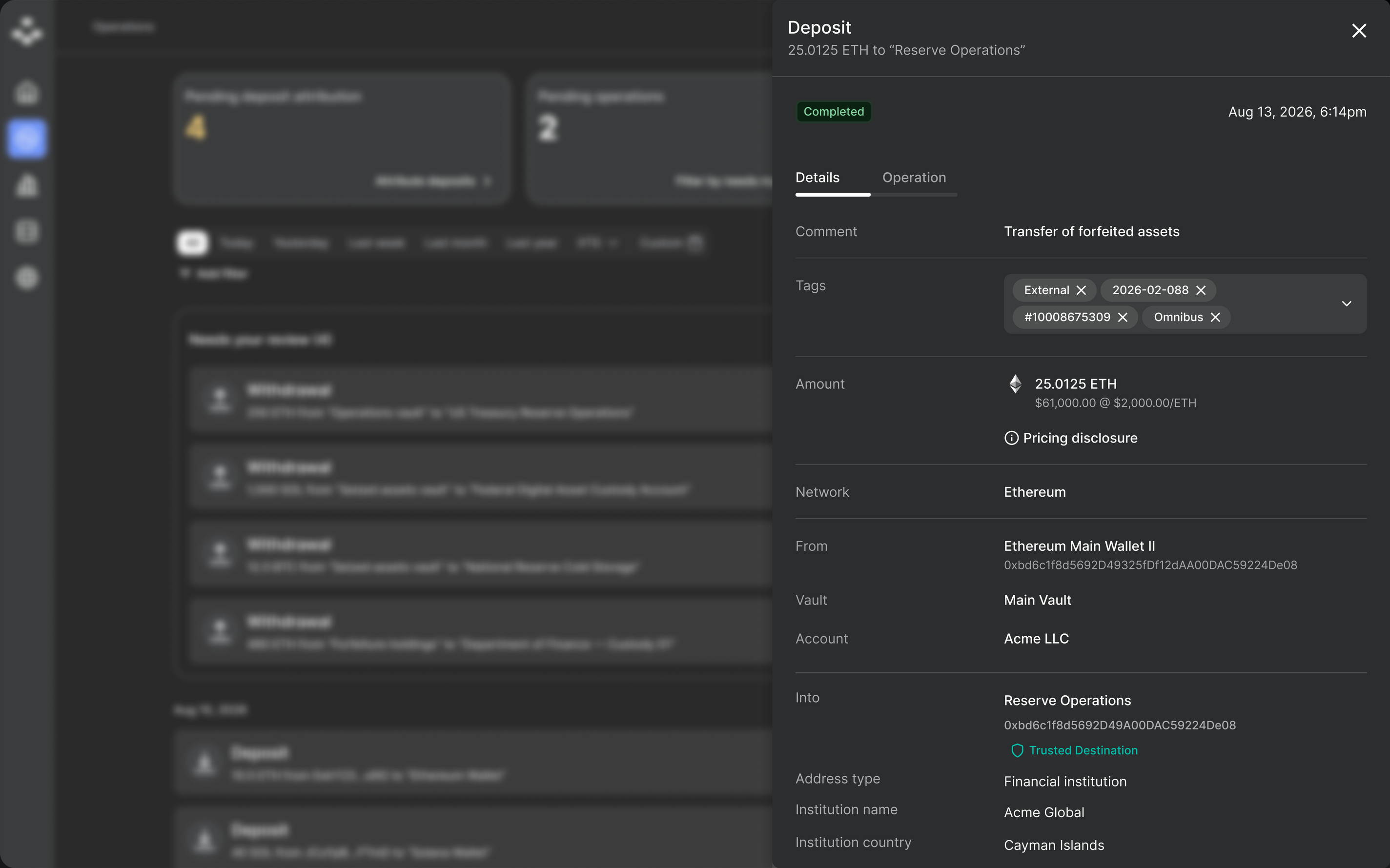Click the Ethereum Main Wallet II source address

(1150, 565)
